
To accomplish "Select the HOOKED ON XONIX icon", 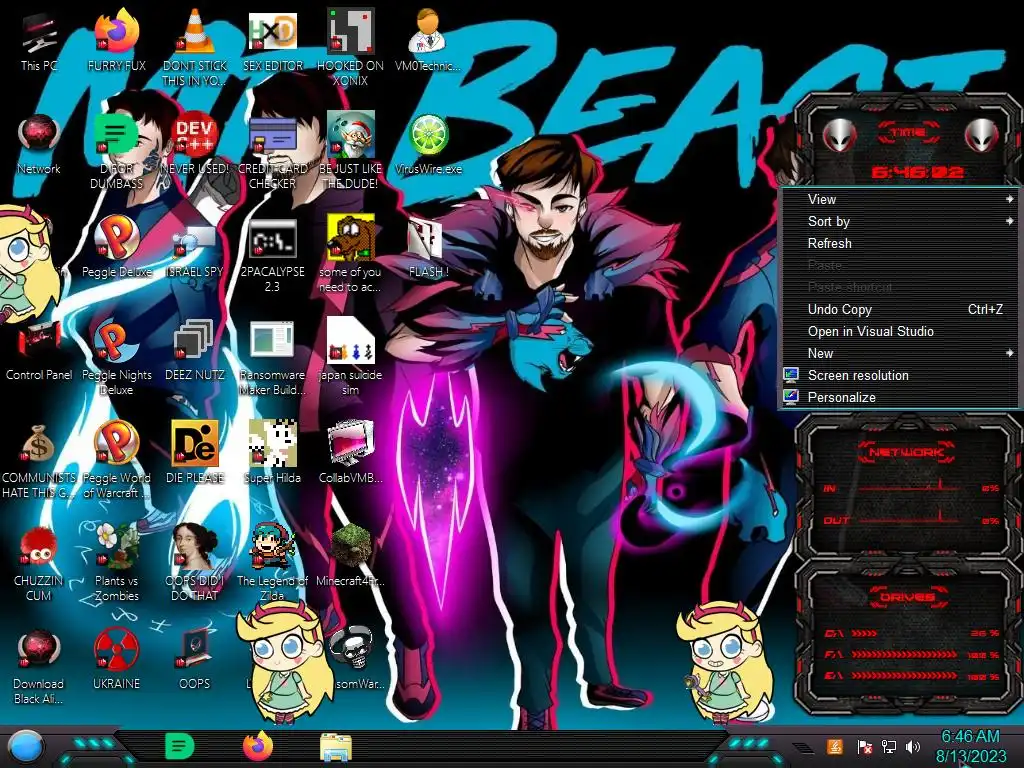I will tap(351, 33).
